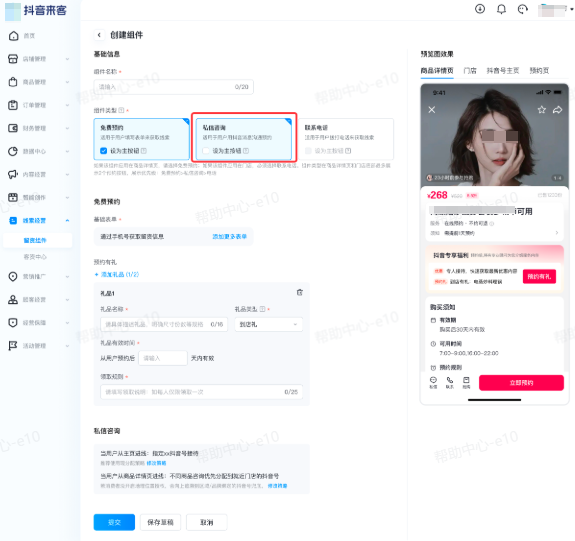The image size is (575, 541).
Task: Open notifications bell icon
Action: [x=501, y=9]
